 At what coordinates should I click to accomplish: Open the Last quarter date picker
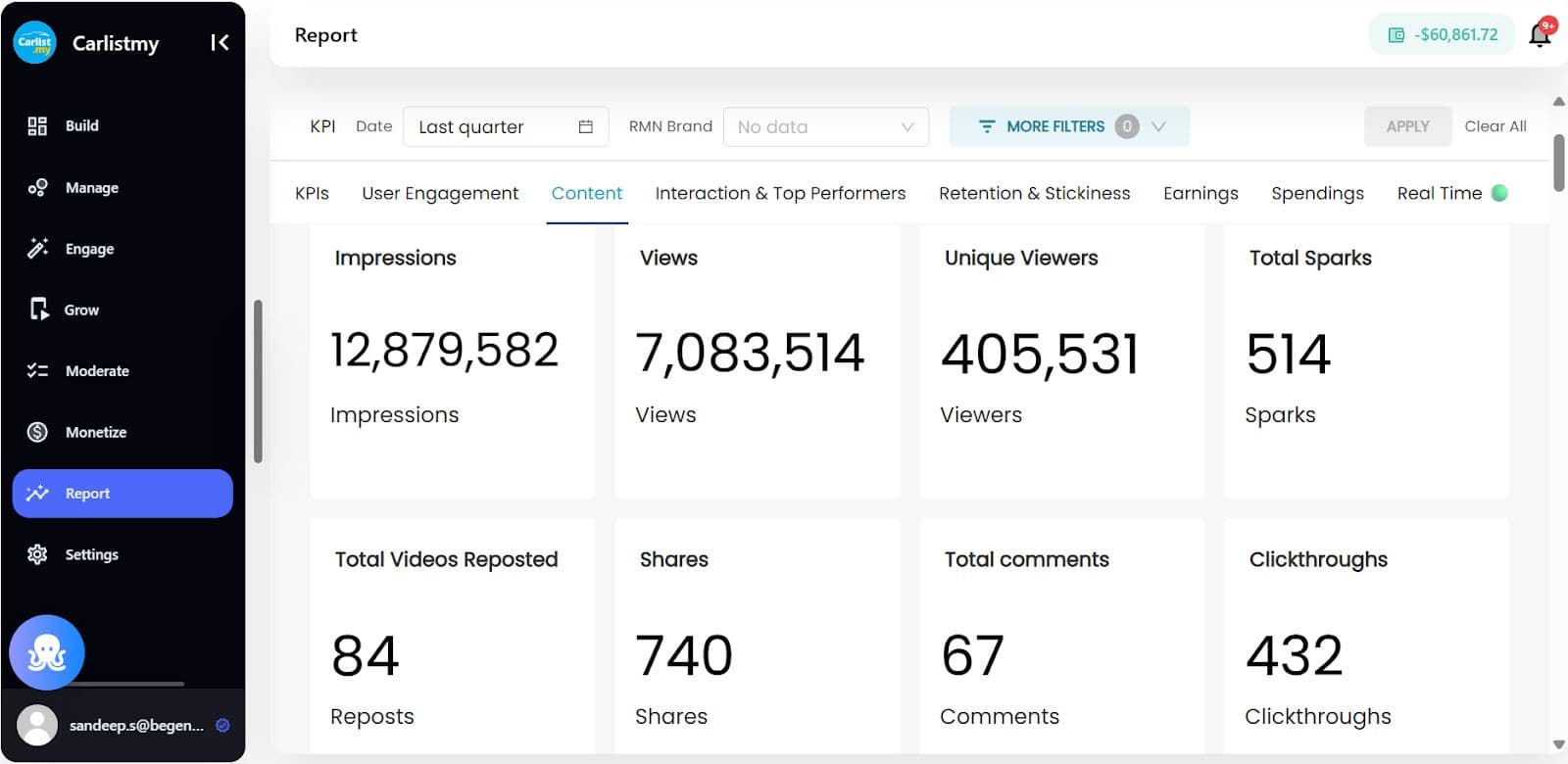[506, 126]
